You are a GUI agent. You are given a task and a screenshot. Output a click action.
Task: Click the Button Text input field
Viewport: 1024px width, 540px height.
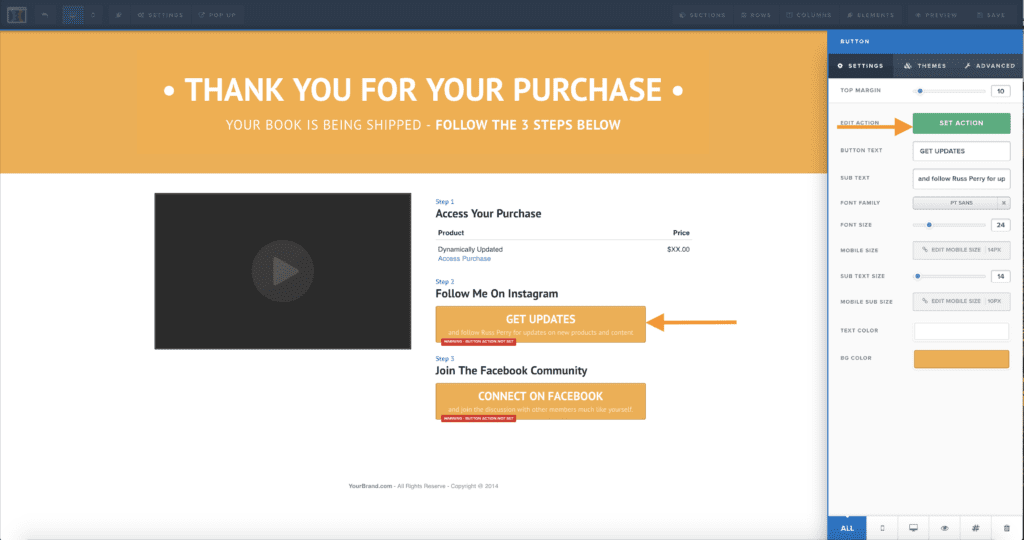point(961,151)
